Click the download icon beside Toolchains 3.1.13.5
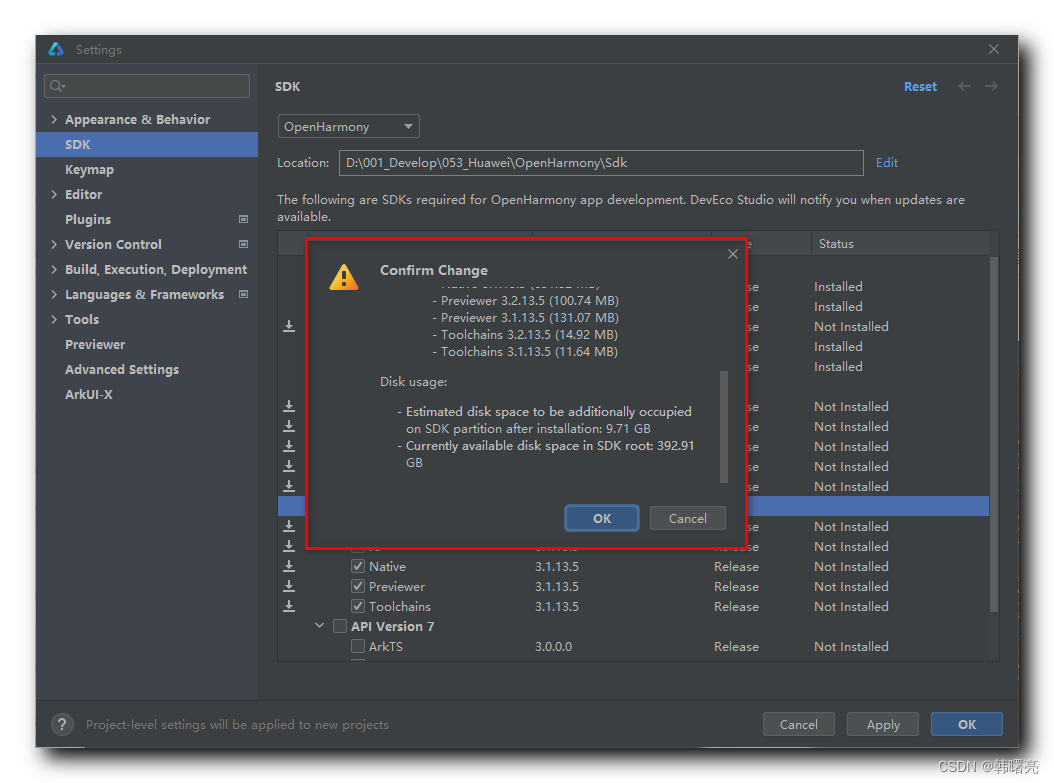The height and width of the screenshot is (783, 1054). click(x=289, y=606)
